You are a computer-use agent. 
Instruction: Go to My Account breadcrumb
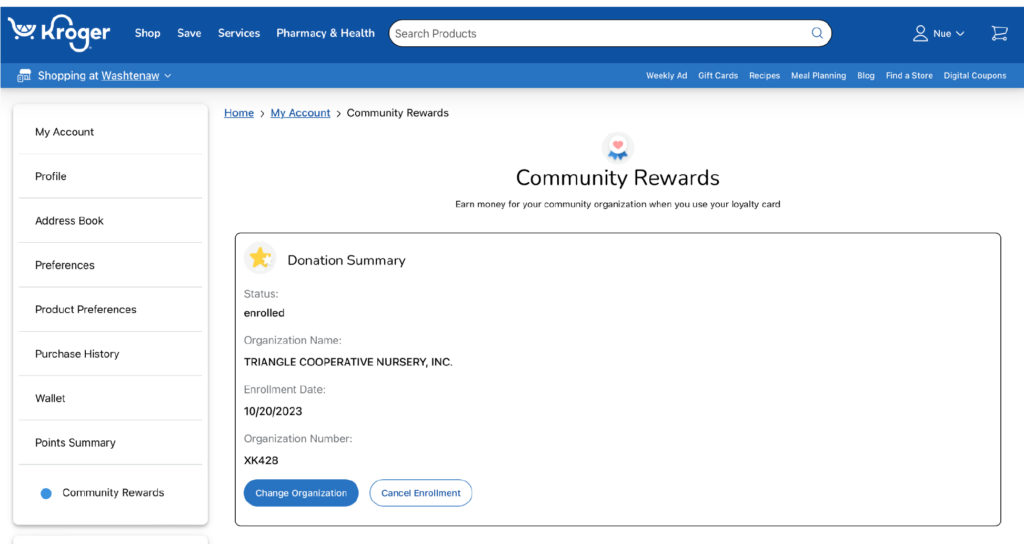(x=300, y=113)
